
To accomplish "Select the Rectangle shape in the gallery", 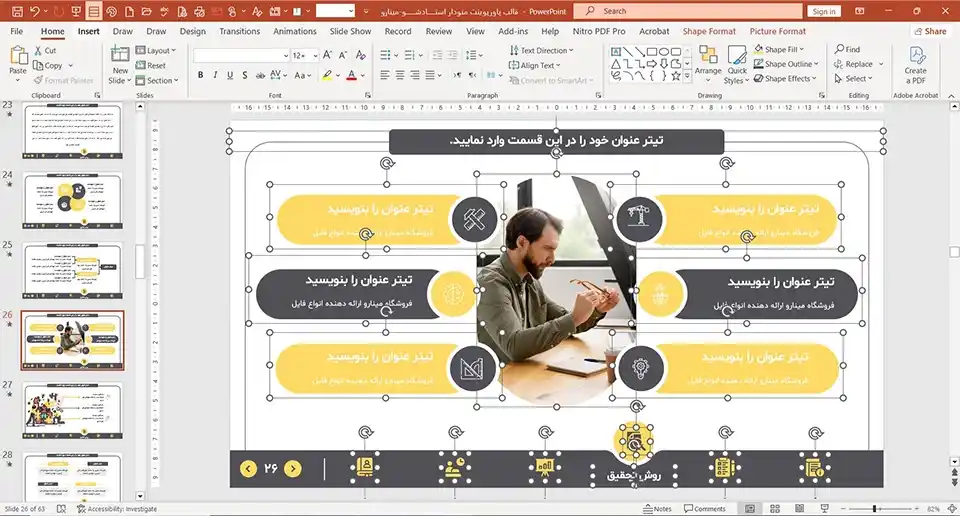I will pos(652,51).
